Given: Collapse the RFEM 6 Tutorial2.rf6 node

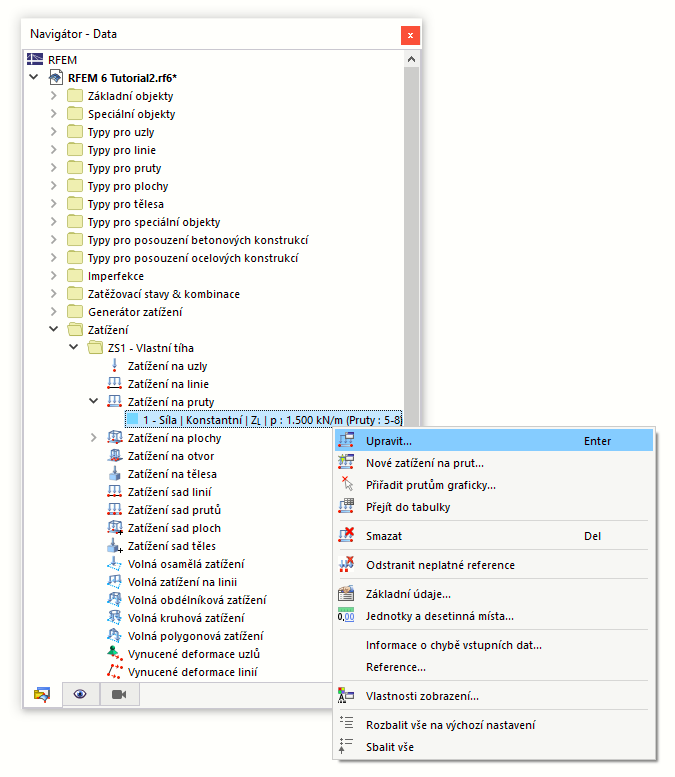Looking at the screenshot, I should point(34,77).
